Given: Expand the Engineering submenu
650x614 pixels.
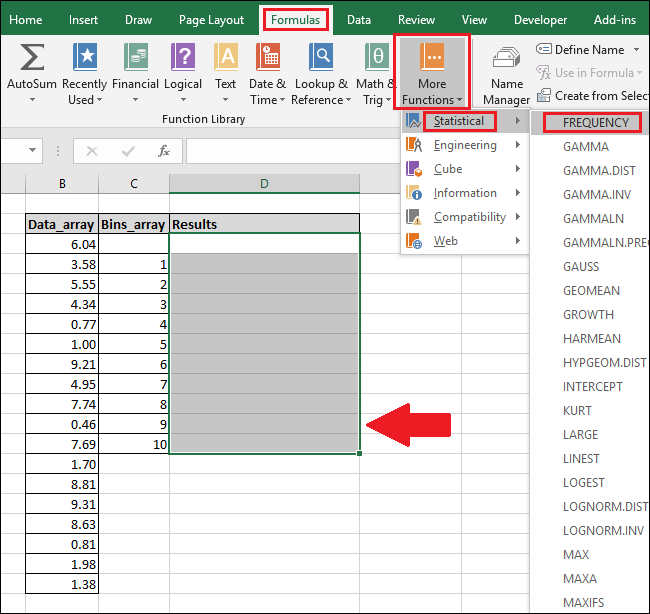Looking at the screenshot, I should click(x=465, y=145).
